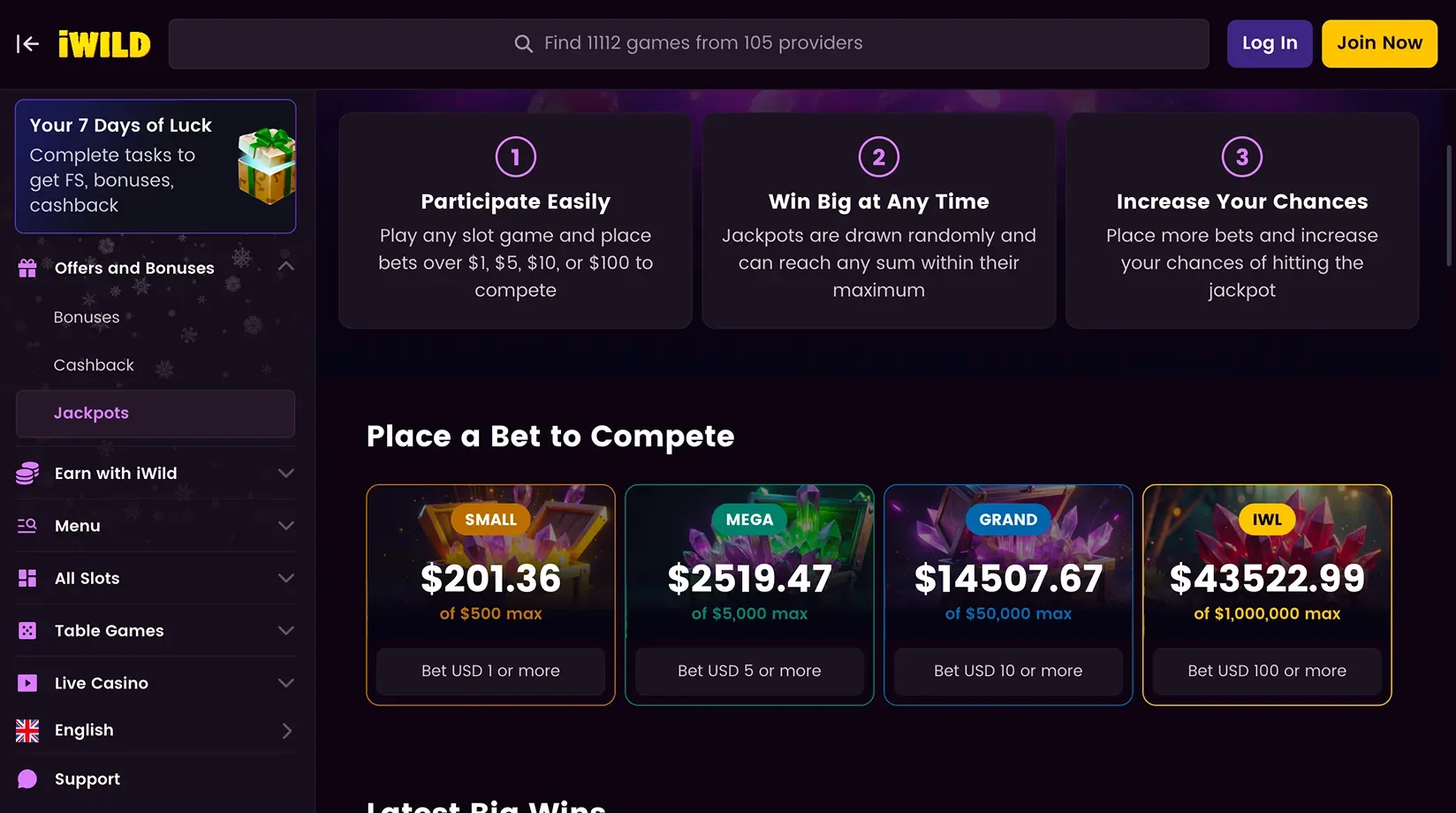Click Bet USD 100 or more under IWL jackpot
Screen dimensions: 1456x813
point(1266,671)
